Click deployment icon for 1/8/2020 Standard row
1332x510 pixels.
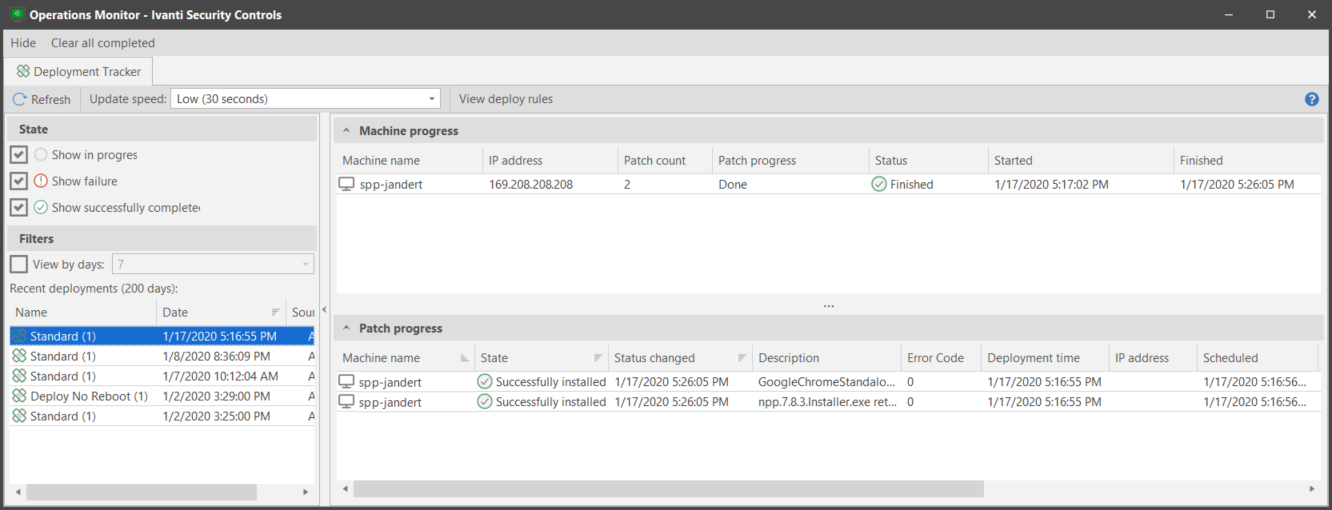pos(19,356)
